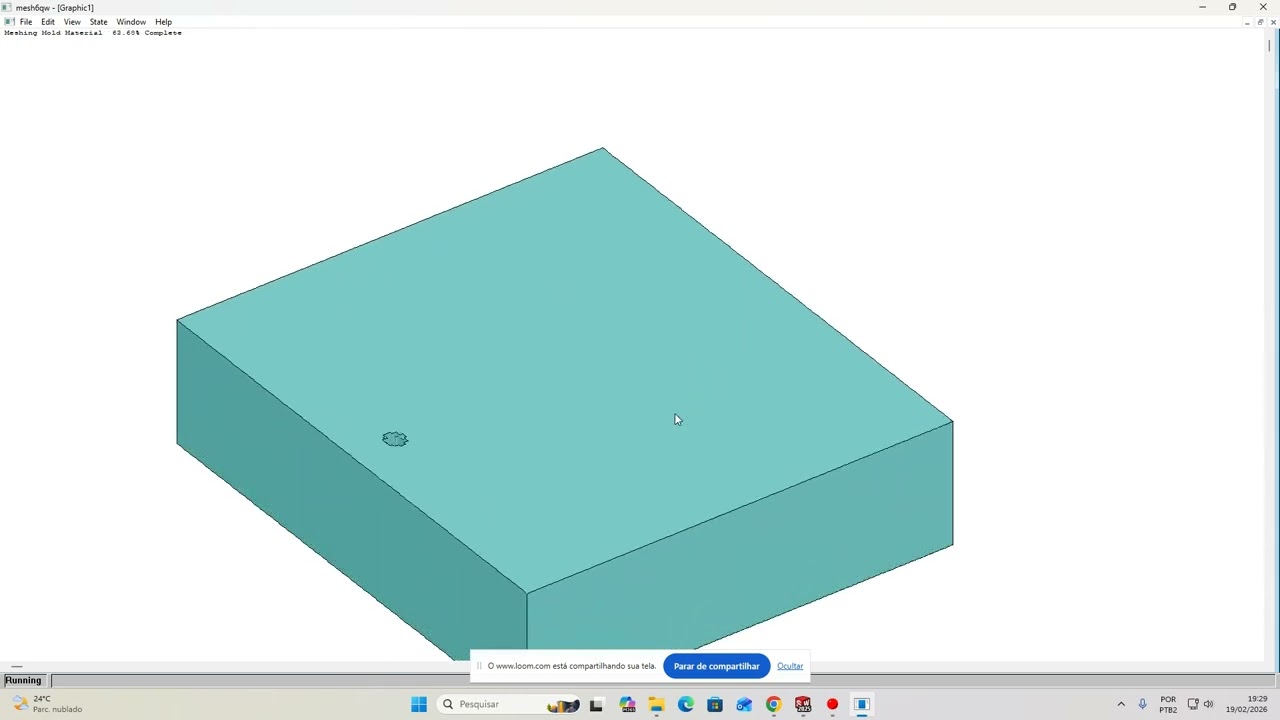Open the Window menu
The height and width of the screenshot is (720, 1280).
(131, 22)
